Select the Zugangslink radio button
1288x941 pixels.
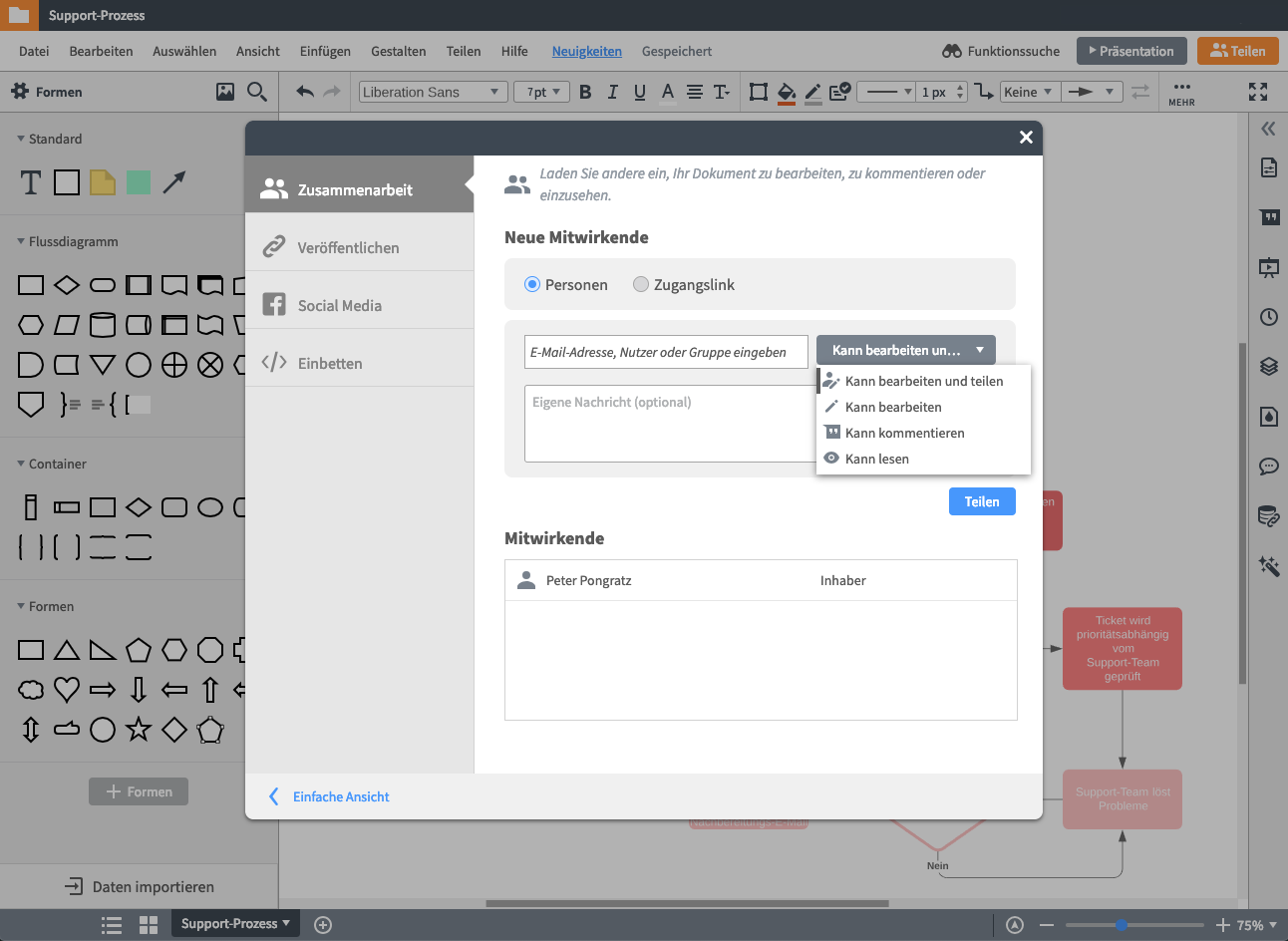tap(641, 284)
